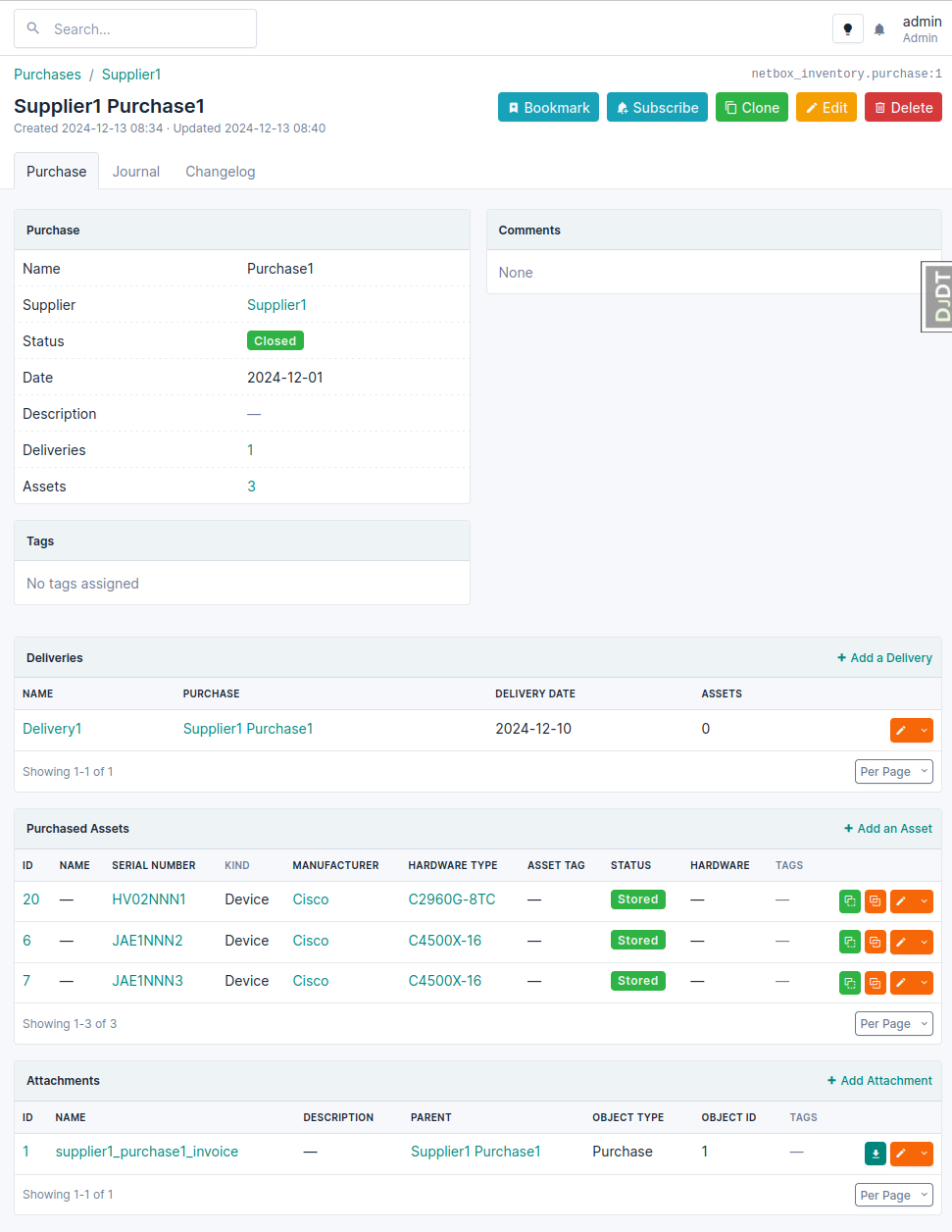Expand actions dropdown for Delivery1 row
The width and height of the screenshot is (952, 1232).
pos(924,730)
